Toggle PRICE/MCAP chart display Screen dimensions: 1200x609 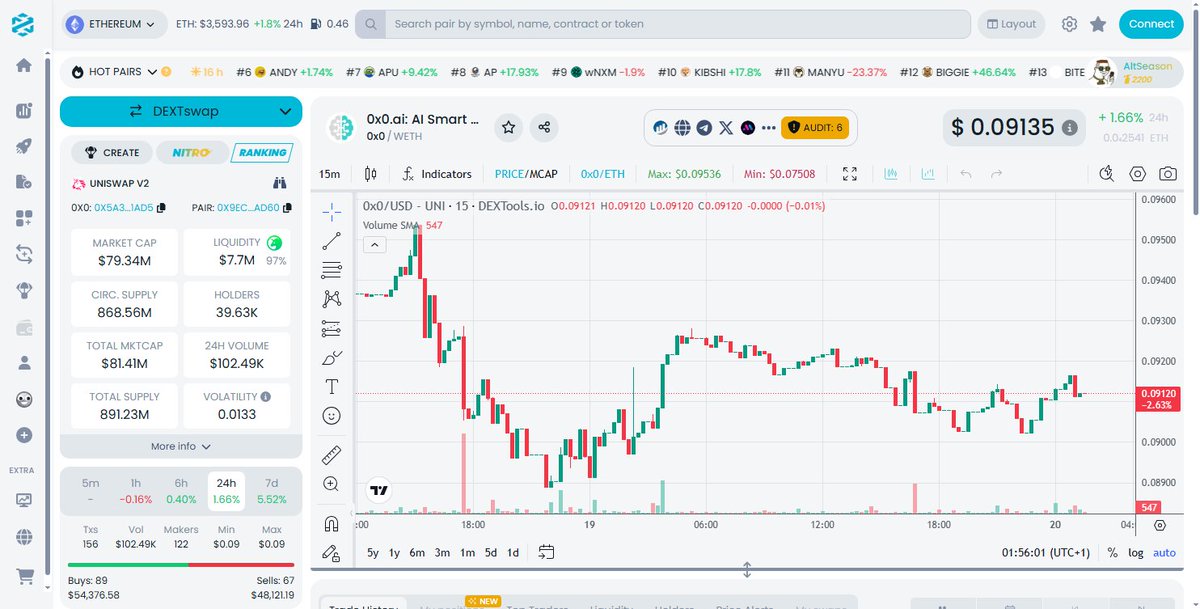526,174
